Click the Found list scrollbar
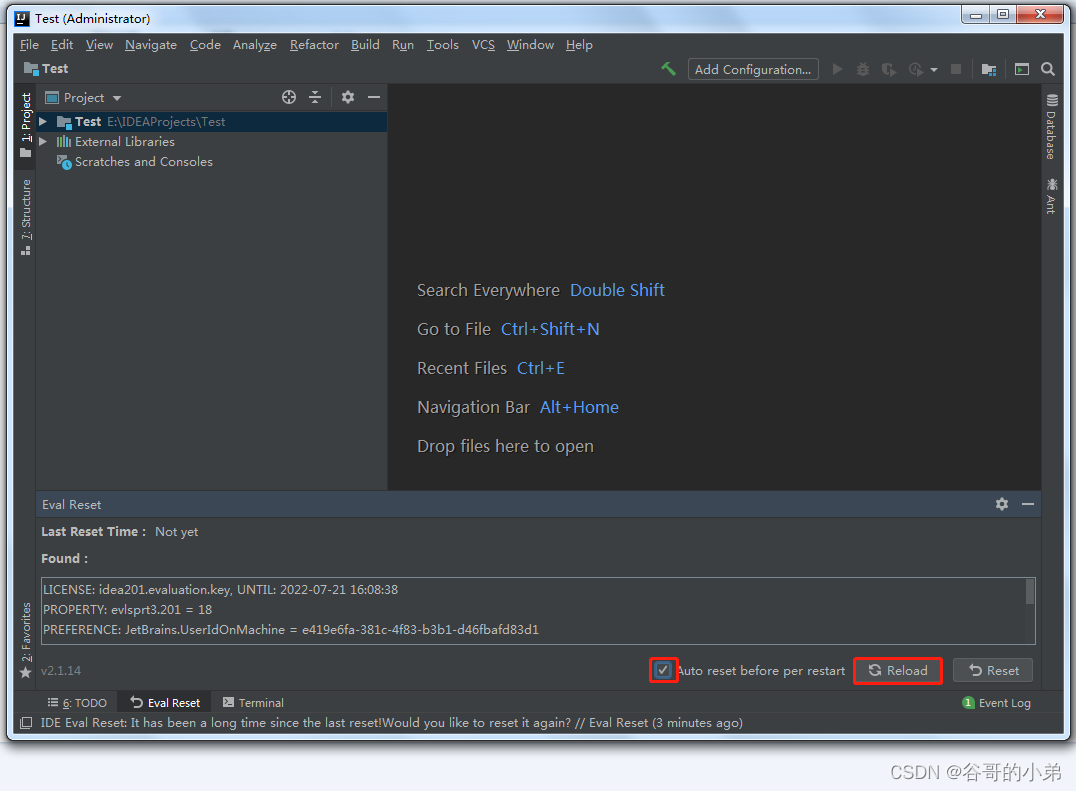 click(x=1030, y=592)
